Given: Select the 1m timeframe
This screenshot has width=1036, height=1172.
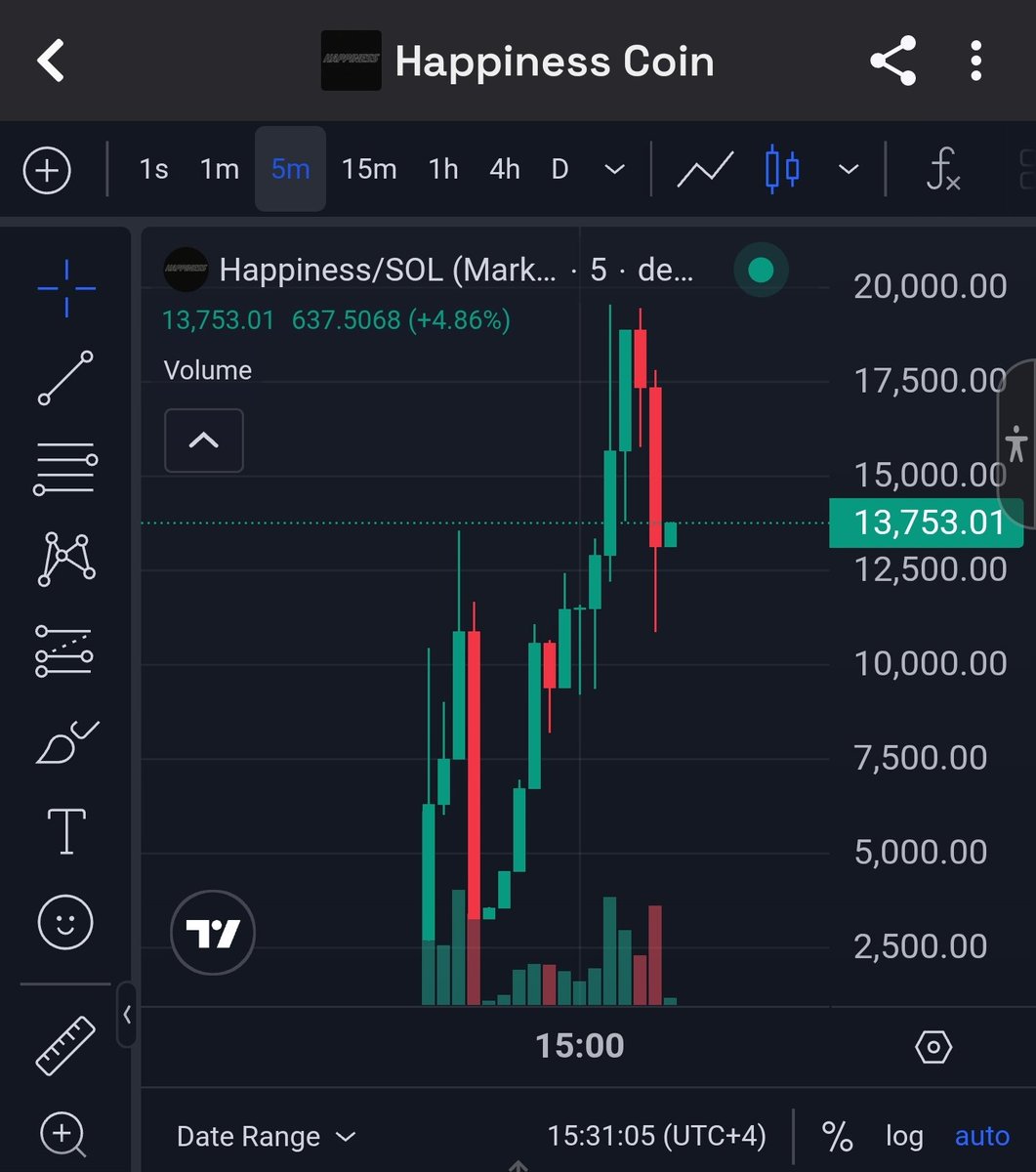Looking at the screenshot, I should tap(220, 169).
